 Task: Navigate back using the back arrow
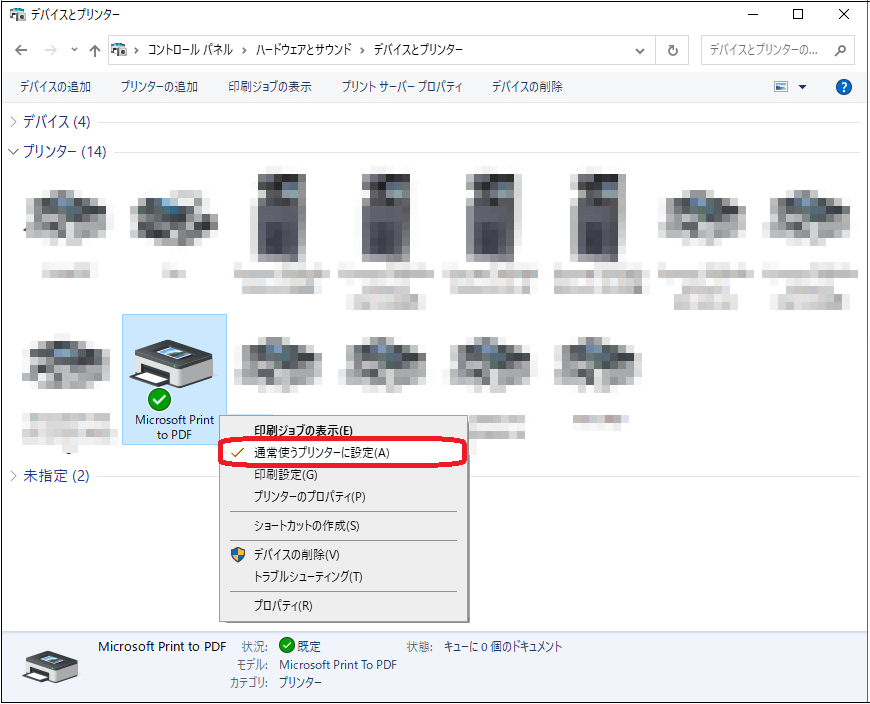tap(22, 50)
